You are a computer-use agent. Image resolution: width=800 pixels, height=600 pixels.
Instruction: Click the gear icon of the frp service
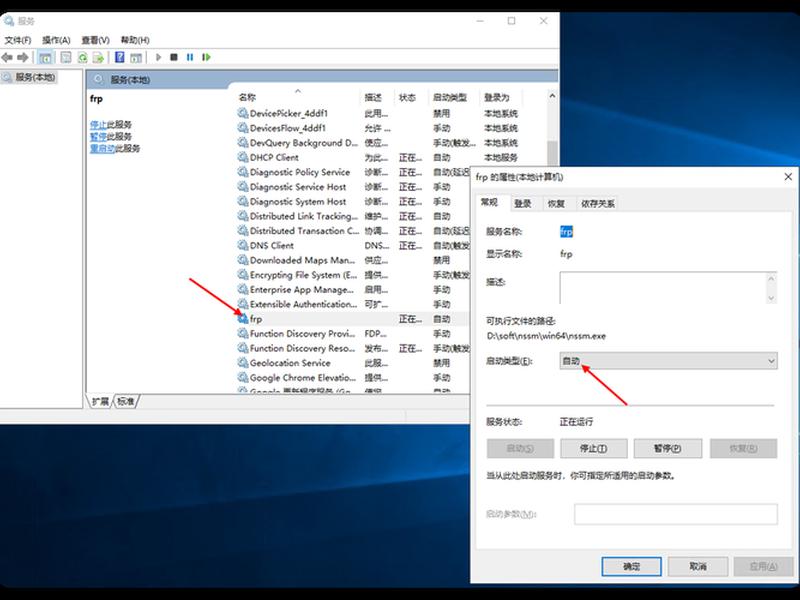(x=243, y=319)
